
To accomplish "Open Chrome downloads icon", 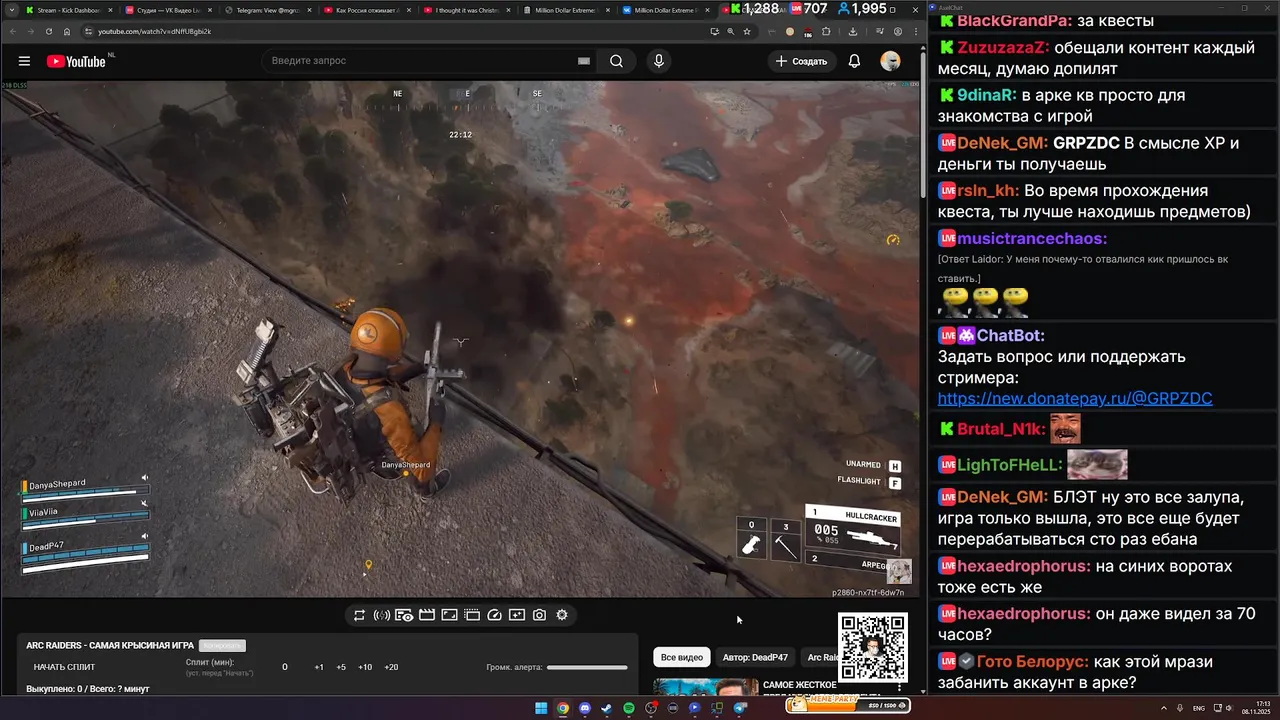I will [x=852, y=31].
